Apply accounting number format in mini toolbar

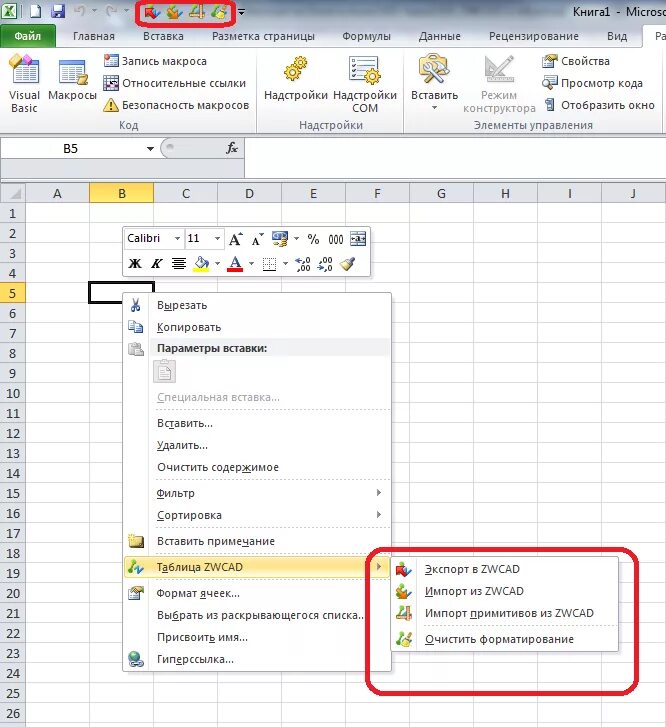280,239
